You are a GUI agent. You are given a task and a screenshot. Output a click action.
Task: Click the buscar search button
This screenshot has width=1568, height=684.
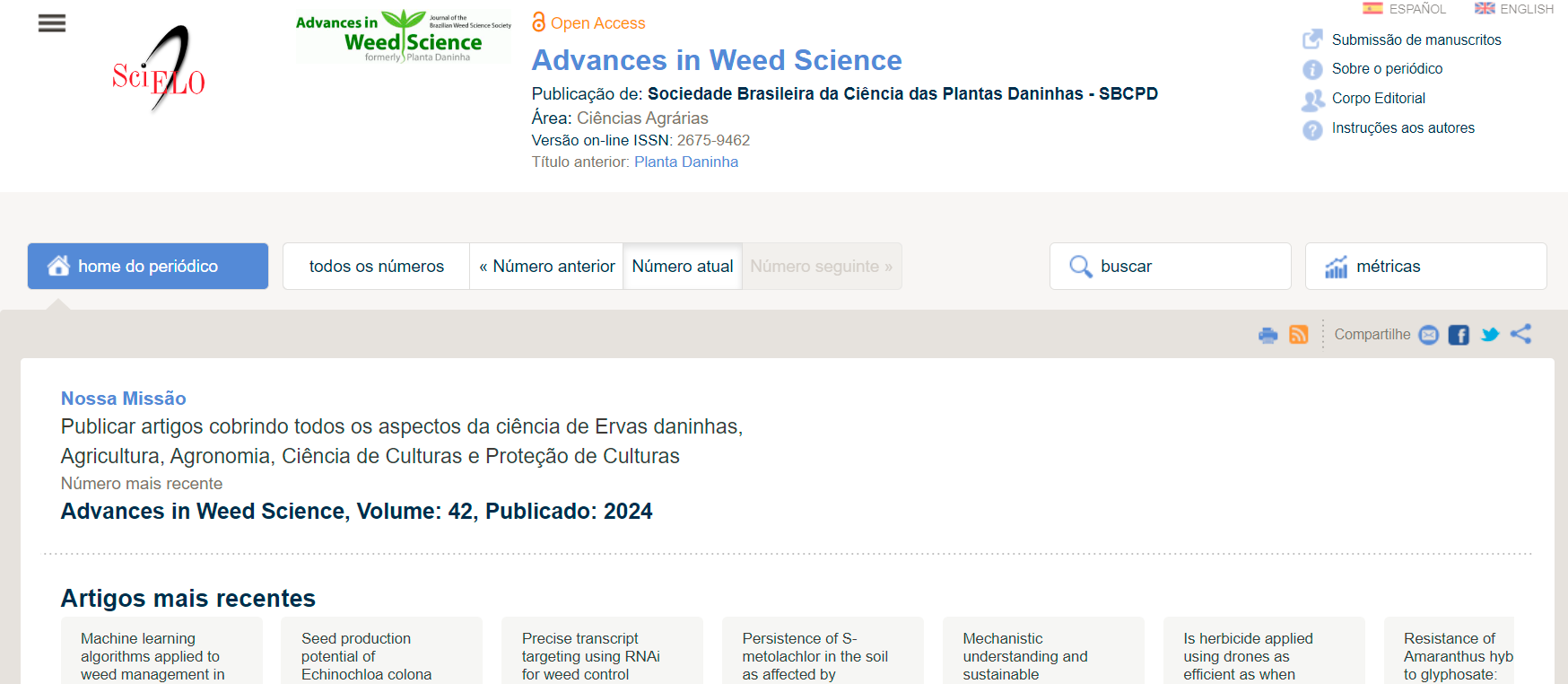(1171, 267)
